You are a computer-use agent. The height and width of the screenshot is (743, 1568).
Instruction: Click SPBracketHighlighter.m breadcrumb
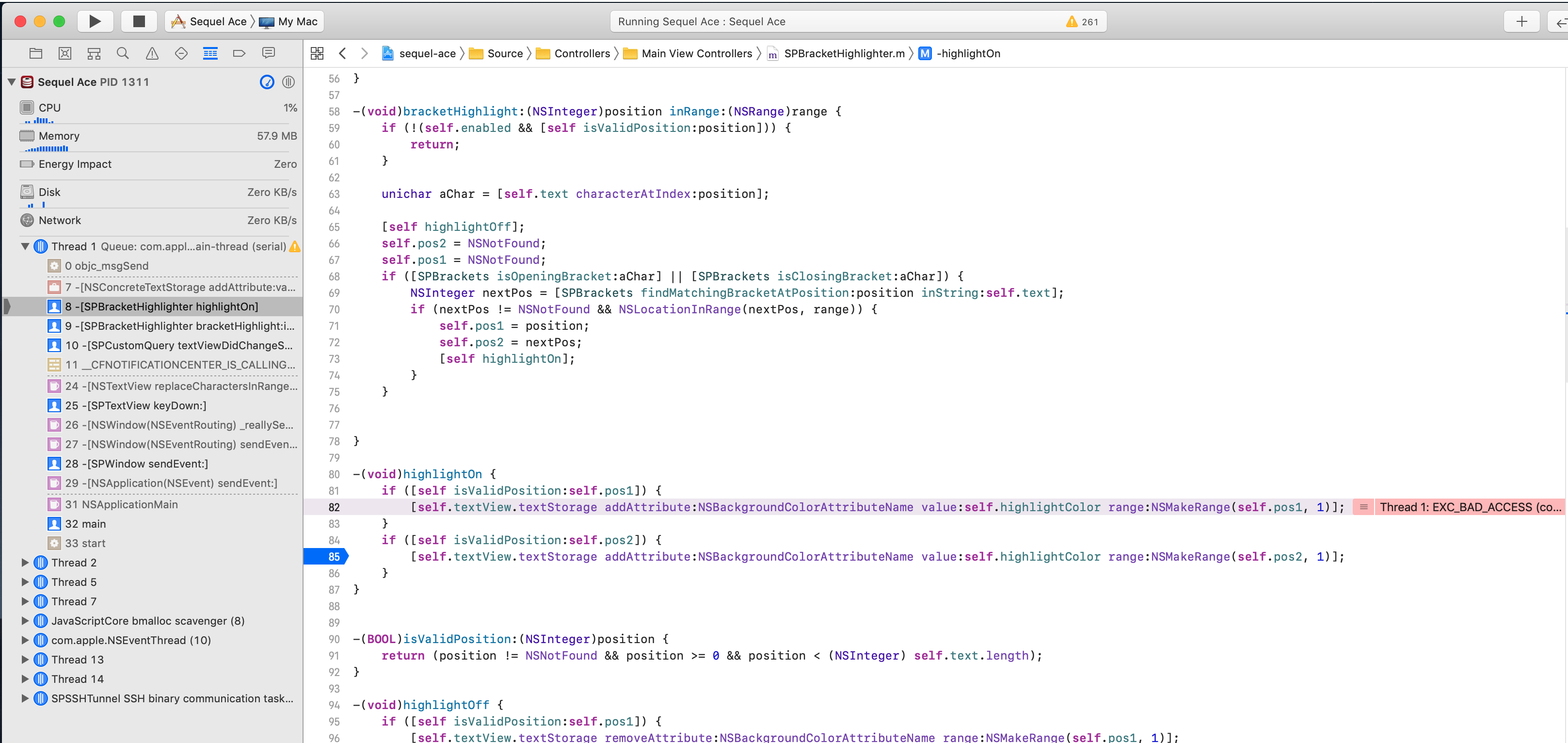pyautogui.click(x=836, y=54)
